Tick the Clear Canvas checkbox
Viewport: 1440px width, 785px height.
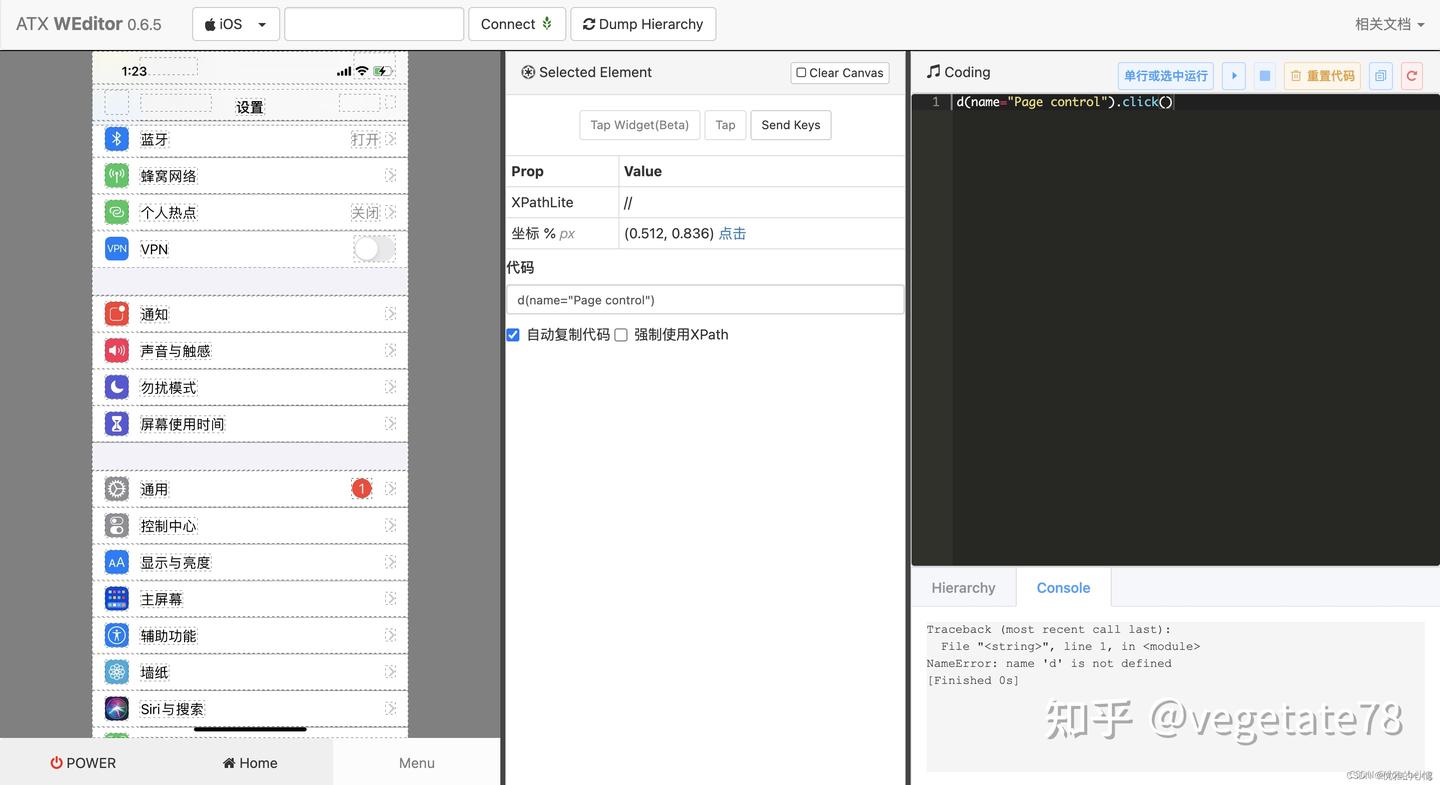click(x=801, y=72)
